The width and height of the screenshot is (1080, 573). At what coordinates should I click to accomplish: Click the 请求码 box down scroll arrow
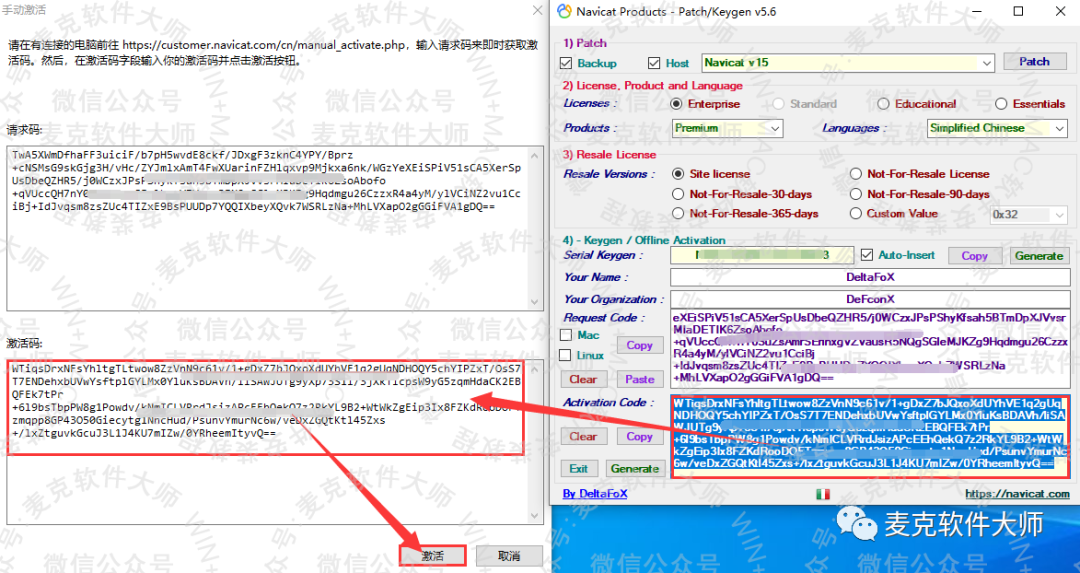(536, 302)
